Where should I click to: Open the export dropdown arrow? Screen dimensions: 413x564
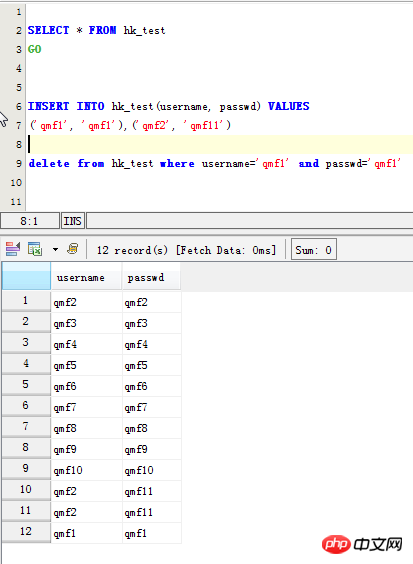[x=55, y=249]
